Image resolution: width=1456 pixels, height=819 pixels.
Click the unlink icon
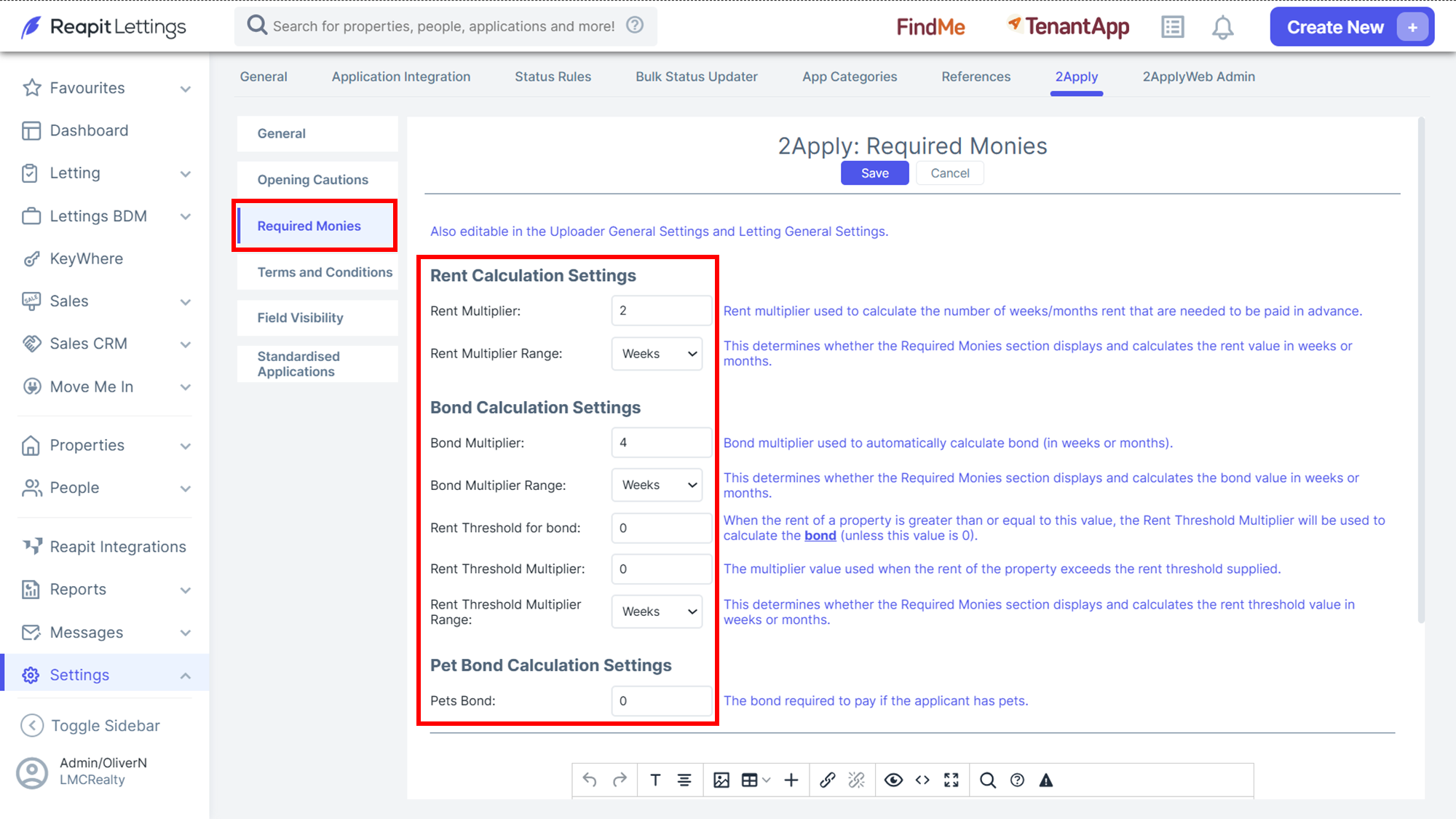click(x=857, y=780)
